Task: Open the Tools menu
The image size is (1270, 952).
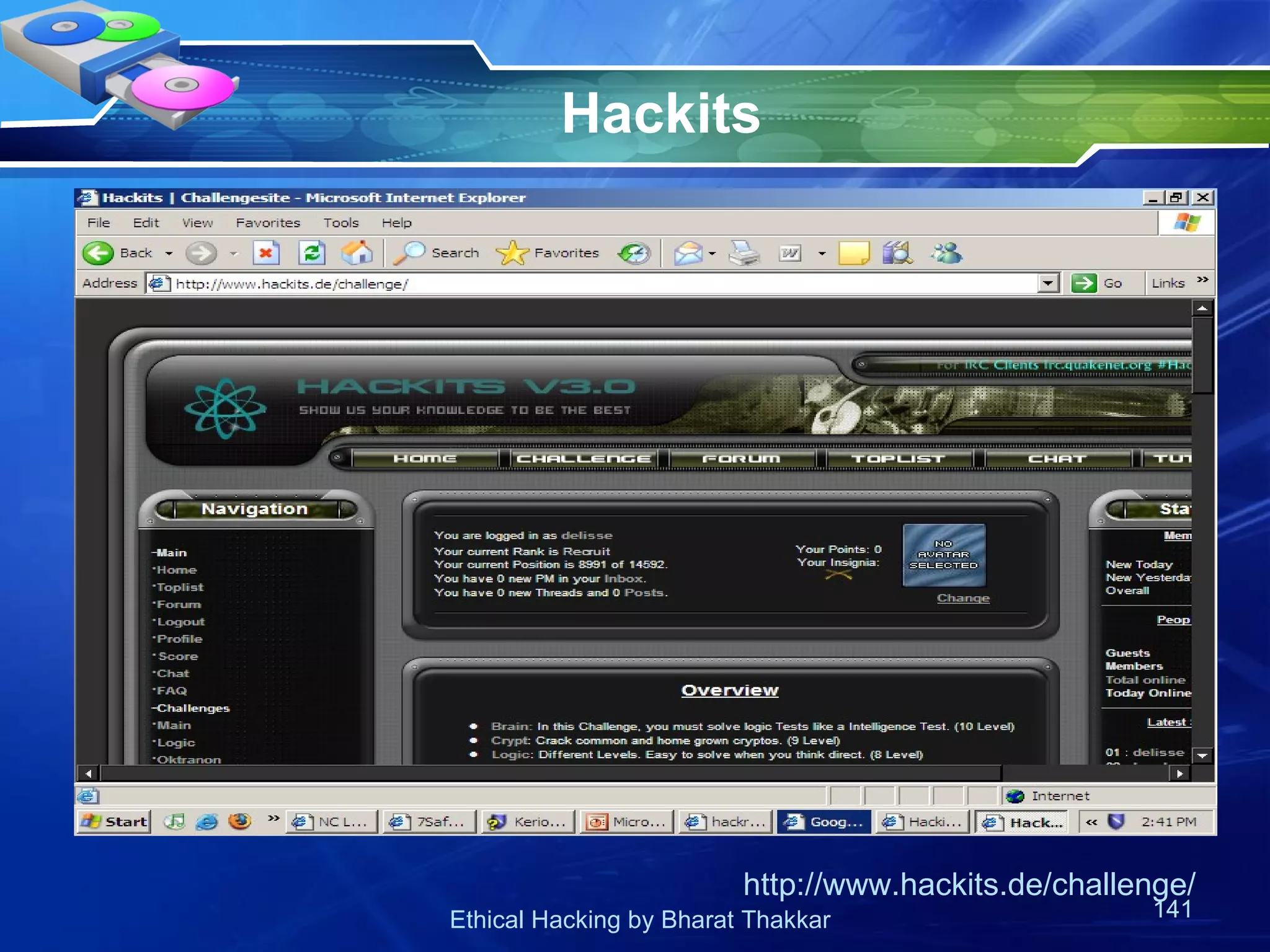Action: (x=340, y=223)
